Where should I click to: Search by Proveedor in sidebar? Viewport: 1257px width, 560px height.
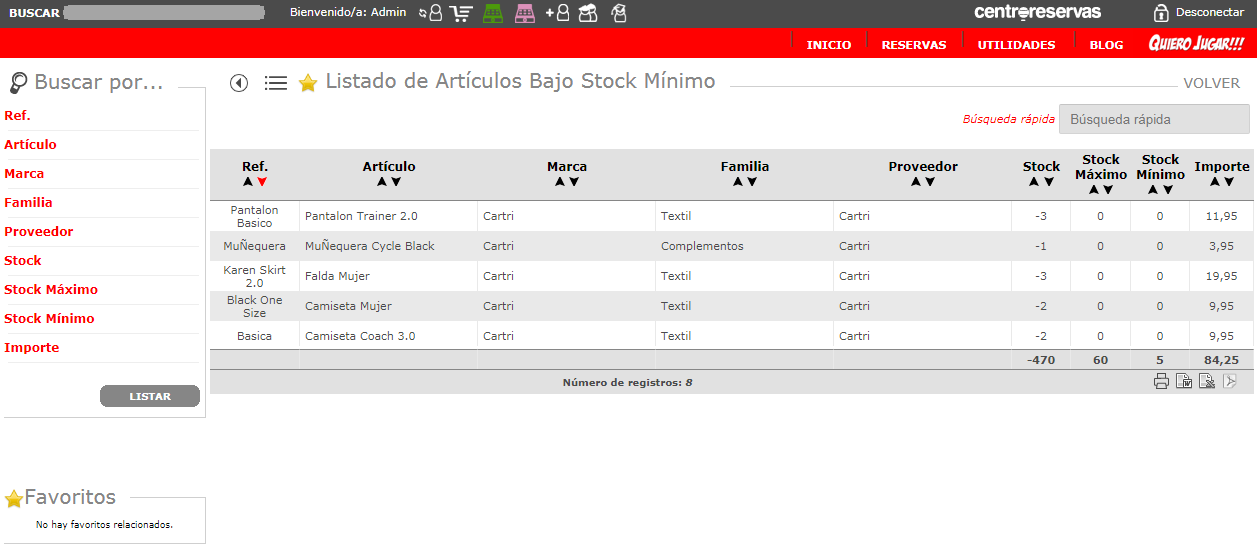[x=38, y=232]
